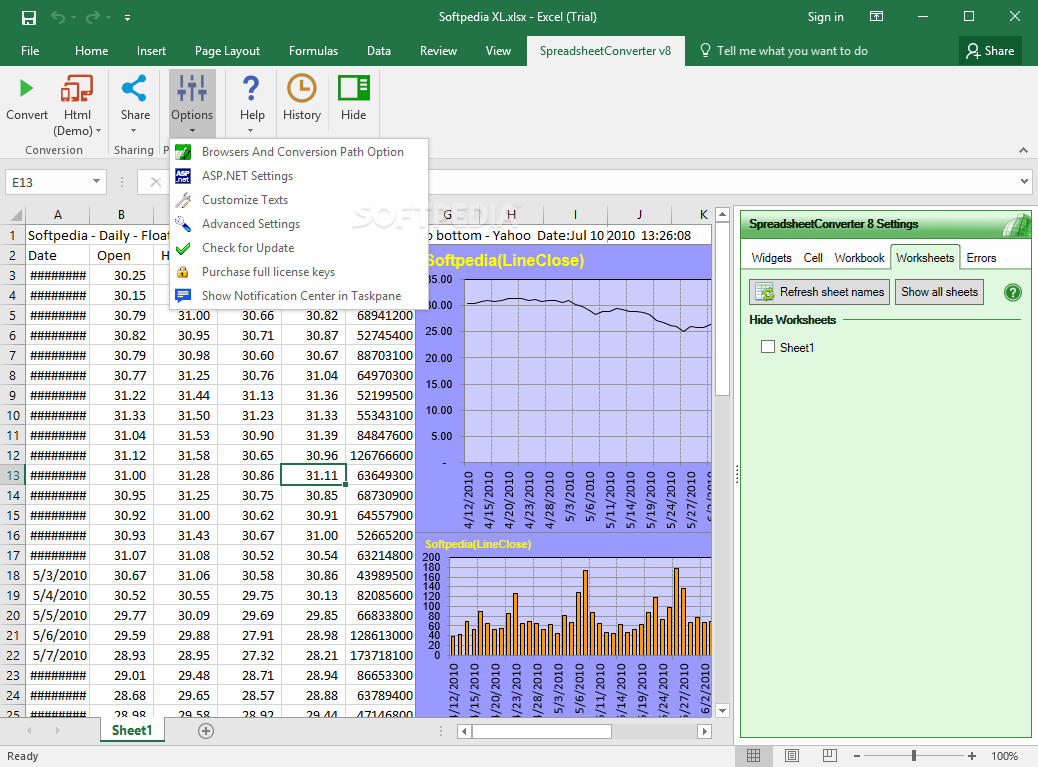Viewport: 1038px width, 767px height.
Task: Switch to Page Break Preview in status bar
Action: pos(829,756)
